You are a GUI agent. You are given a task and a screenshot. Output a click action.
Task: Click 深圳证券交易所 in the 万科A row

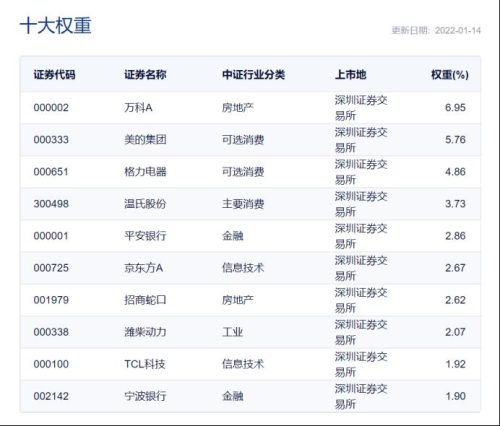point(361,108)
